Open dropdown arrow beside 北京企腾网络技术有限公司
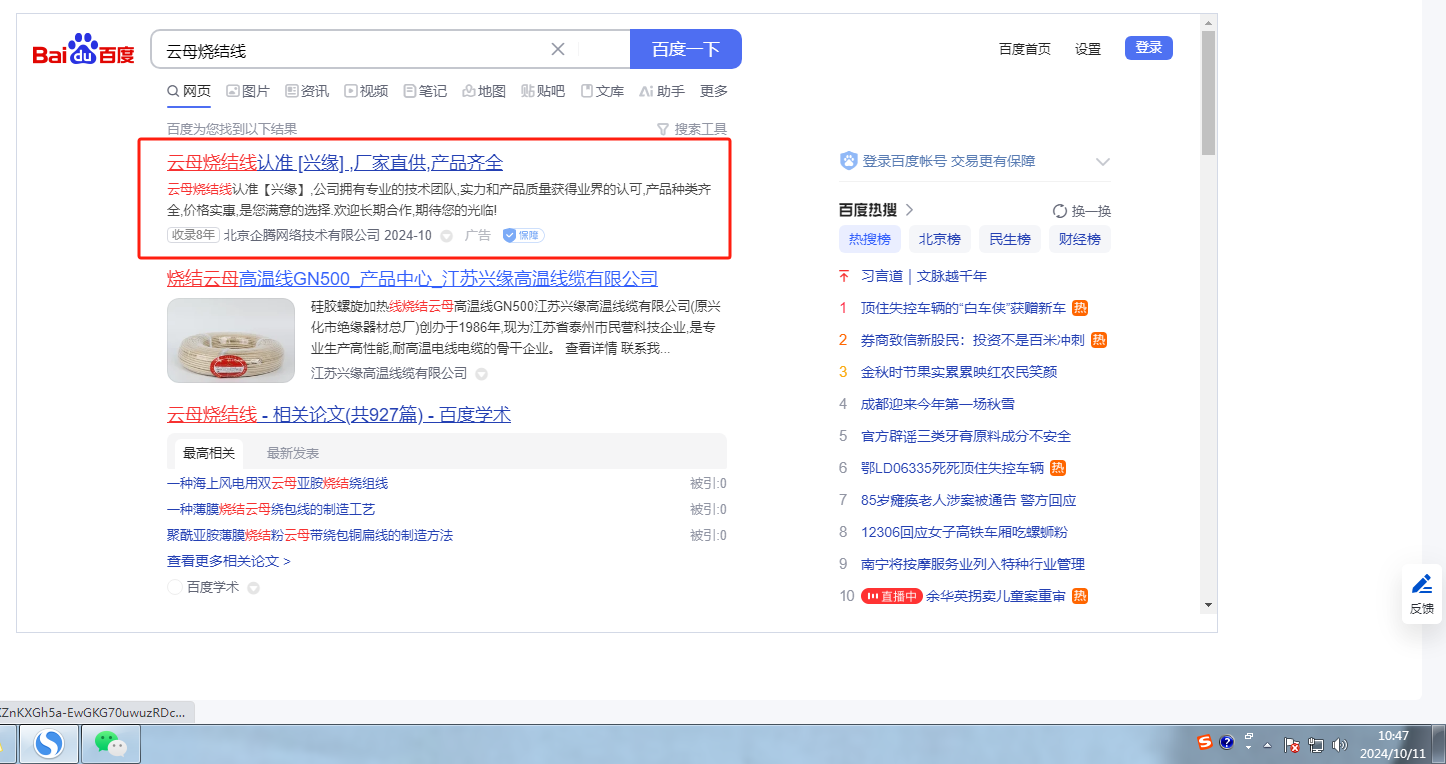The image size is (1446, 764). (x=447, y=236)
